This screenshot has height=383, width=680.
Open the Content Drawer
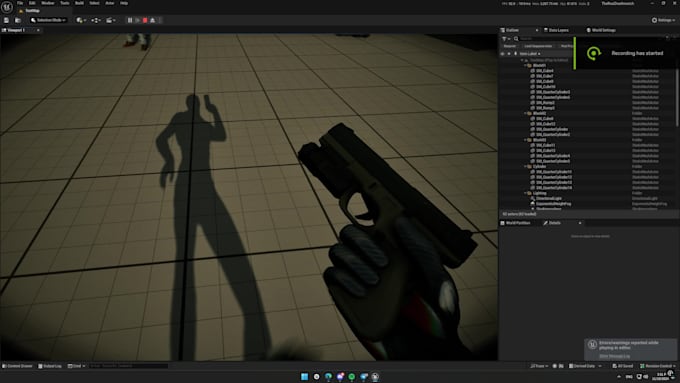click(x=17, y=366)
